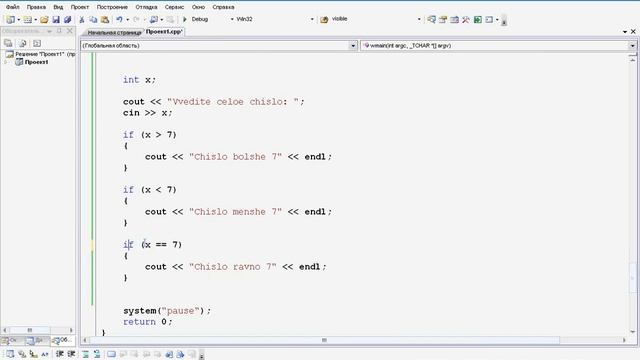640x360 pixels.
Task: Open the 'visible' find combo dropdown
Action: 419,19
